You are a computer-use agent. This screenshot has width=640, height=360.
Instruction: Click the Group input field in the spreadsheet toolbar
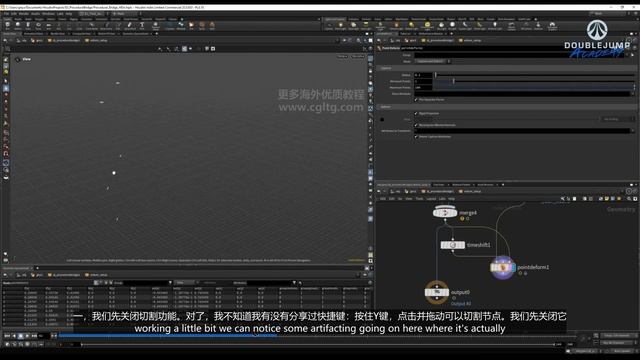pyautogui.click(x=145, y=283)
